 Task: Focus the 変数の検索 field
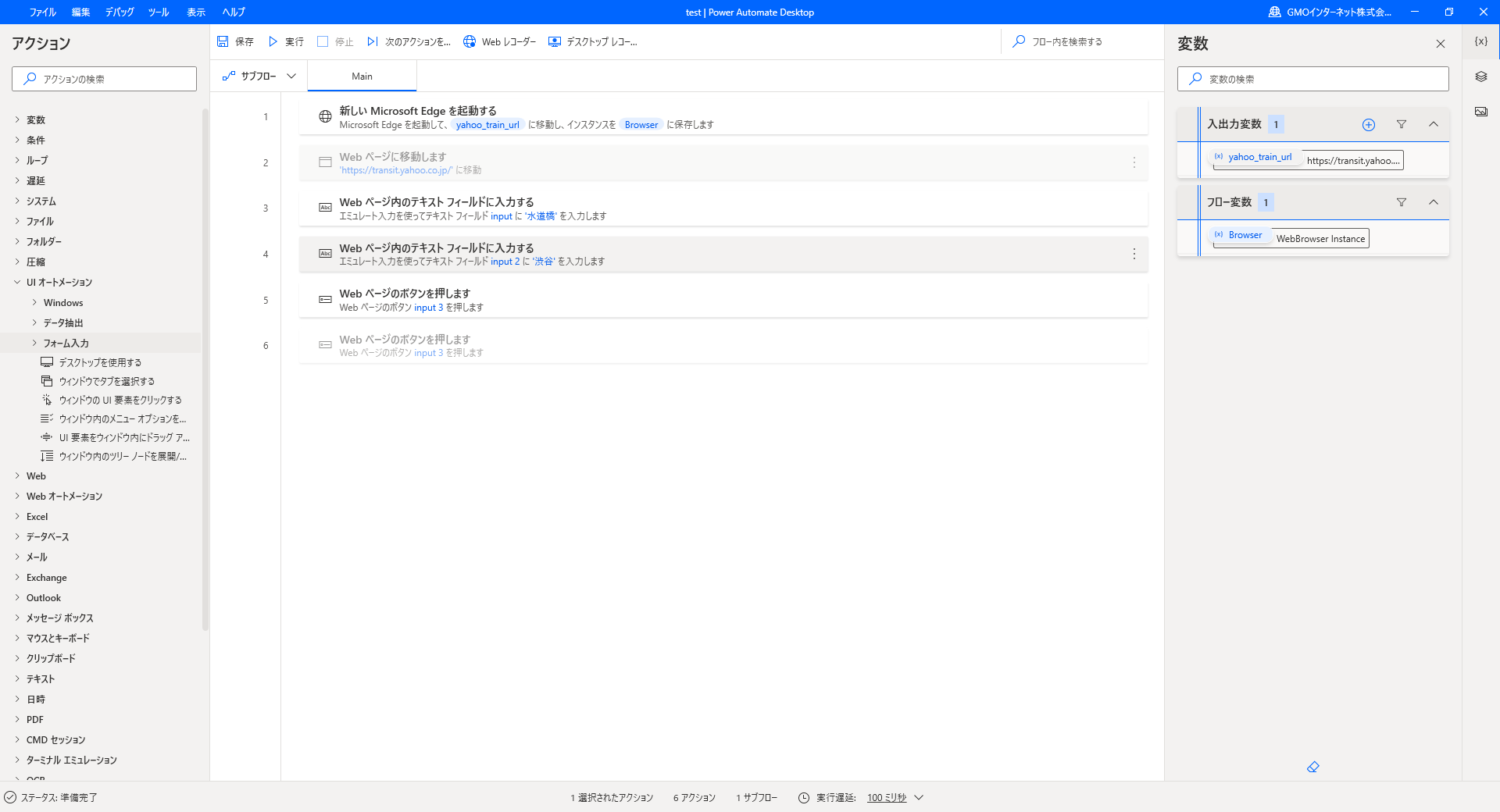click(1312, 79)
